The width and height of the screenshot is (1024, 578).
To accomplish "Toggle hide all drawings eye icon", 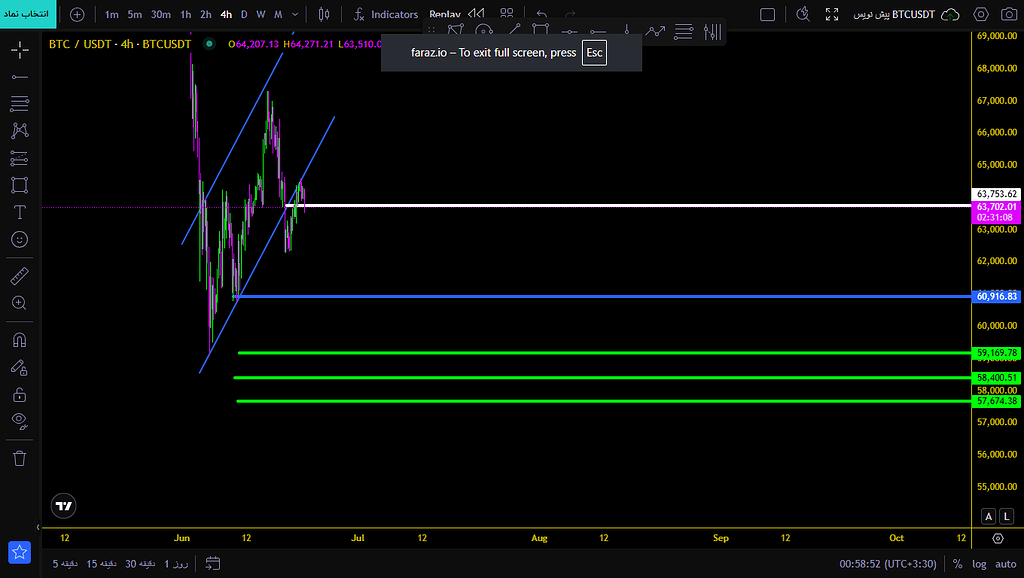I will coord(20,421).
